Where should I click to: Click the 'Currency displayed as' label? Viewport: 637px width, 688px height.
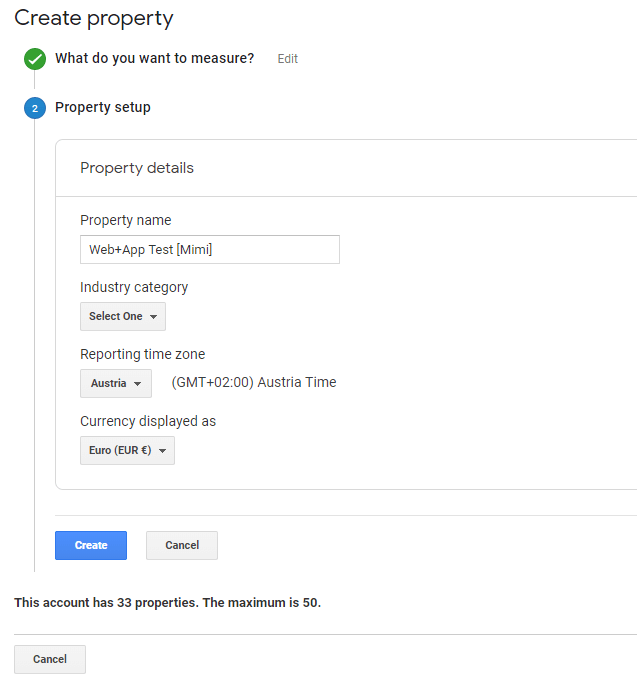pos(148,421)
